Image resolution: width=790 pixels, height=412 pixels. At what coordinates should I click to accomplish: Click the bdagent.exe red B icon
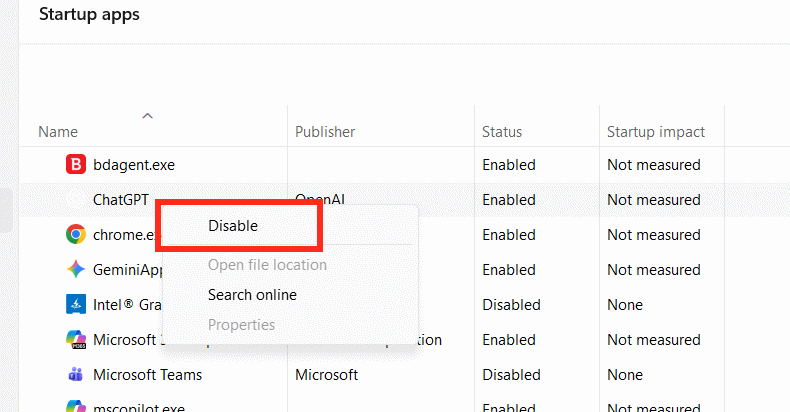pos(76,165)
